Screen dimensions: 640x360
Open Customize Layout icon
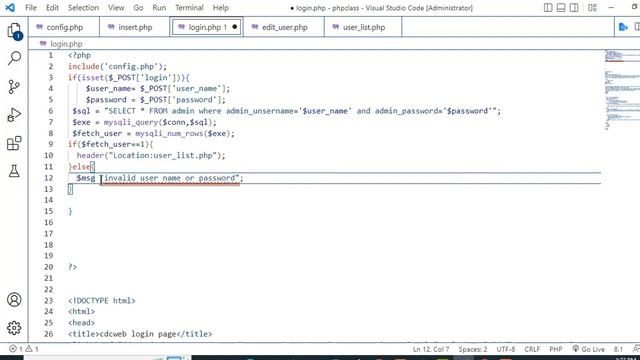(592, 8)
